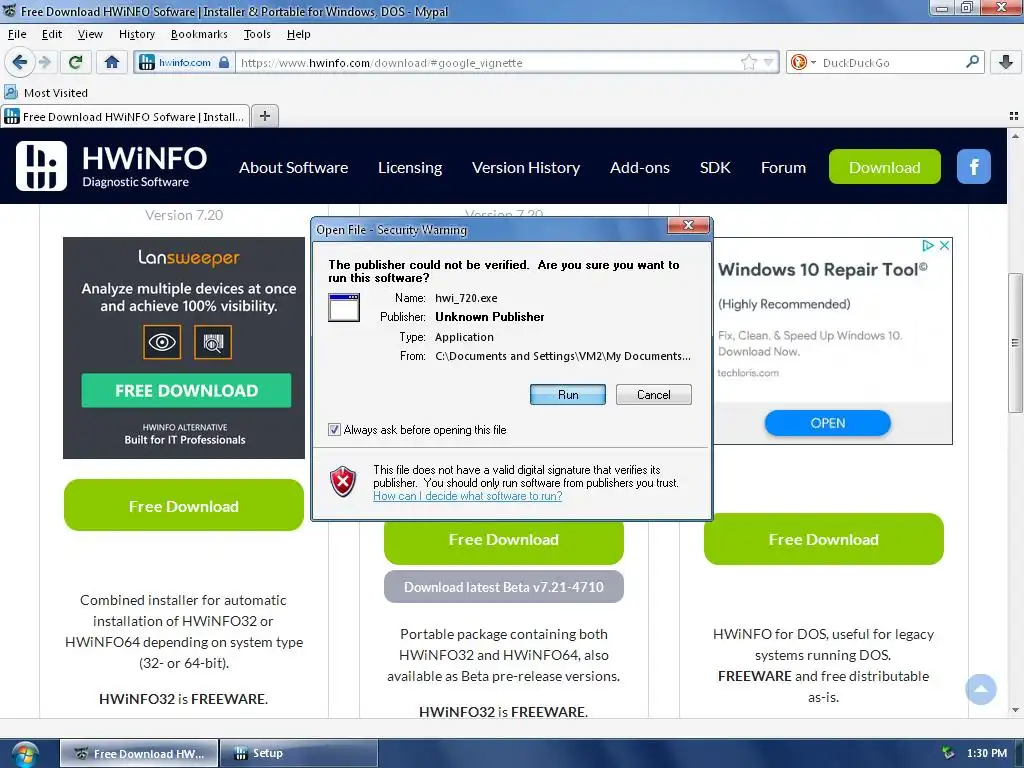Open the History menu

(x=136, y=34)
